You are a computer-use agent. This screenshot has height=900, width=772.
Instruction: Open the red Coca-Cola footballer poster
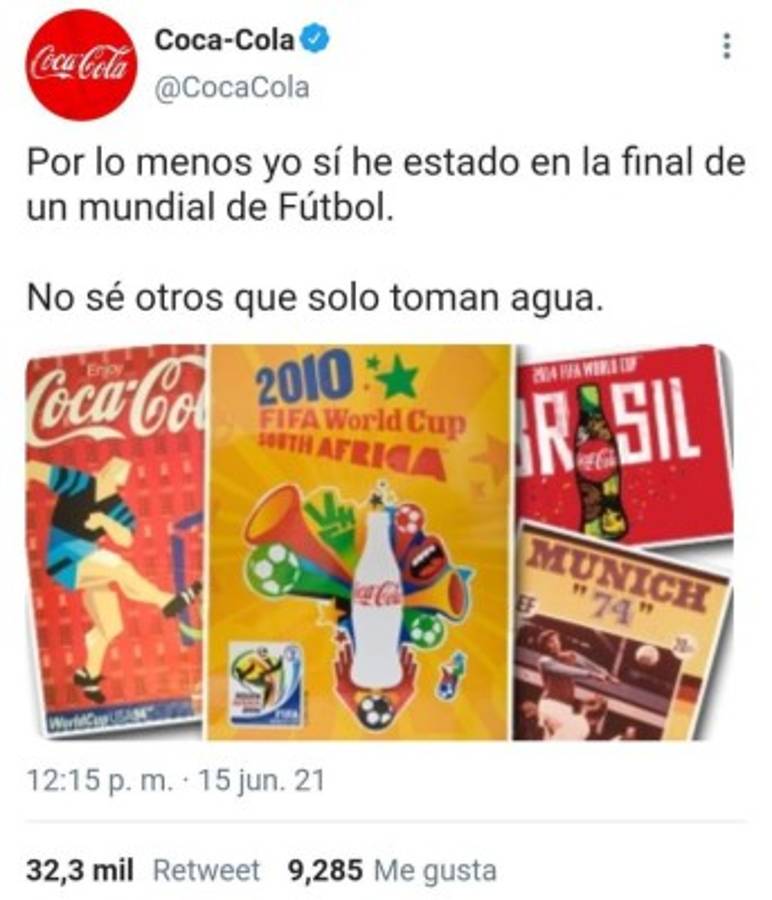(117, 540)
